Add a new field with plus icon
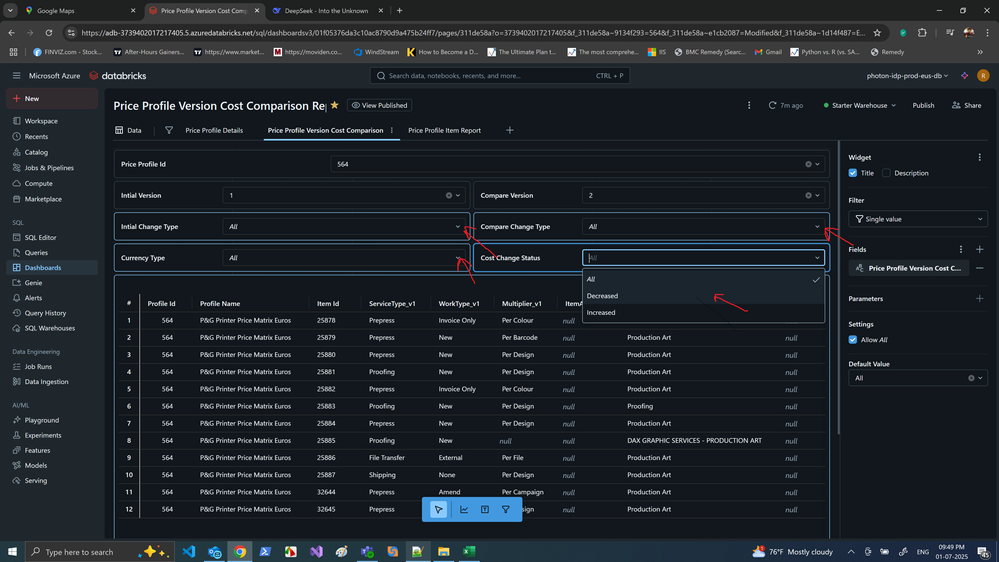999x562 pixels. (x=979, y=249)
